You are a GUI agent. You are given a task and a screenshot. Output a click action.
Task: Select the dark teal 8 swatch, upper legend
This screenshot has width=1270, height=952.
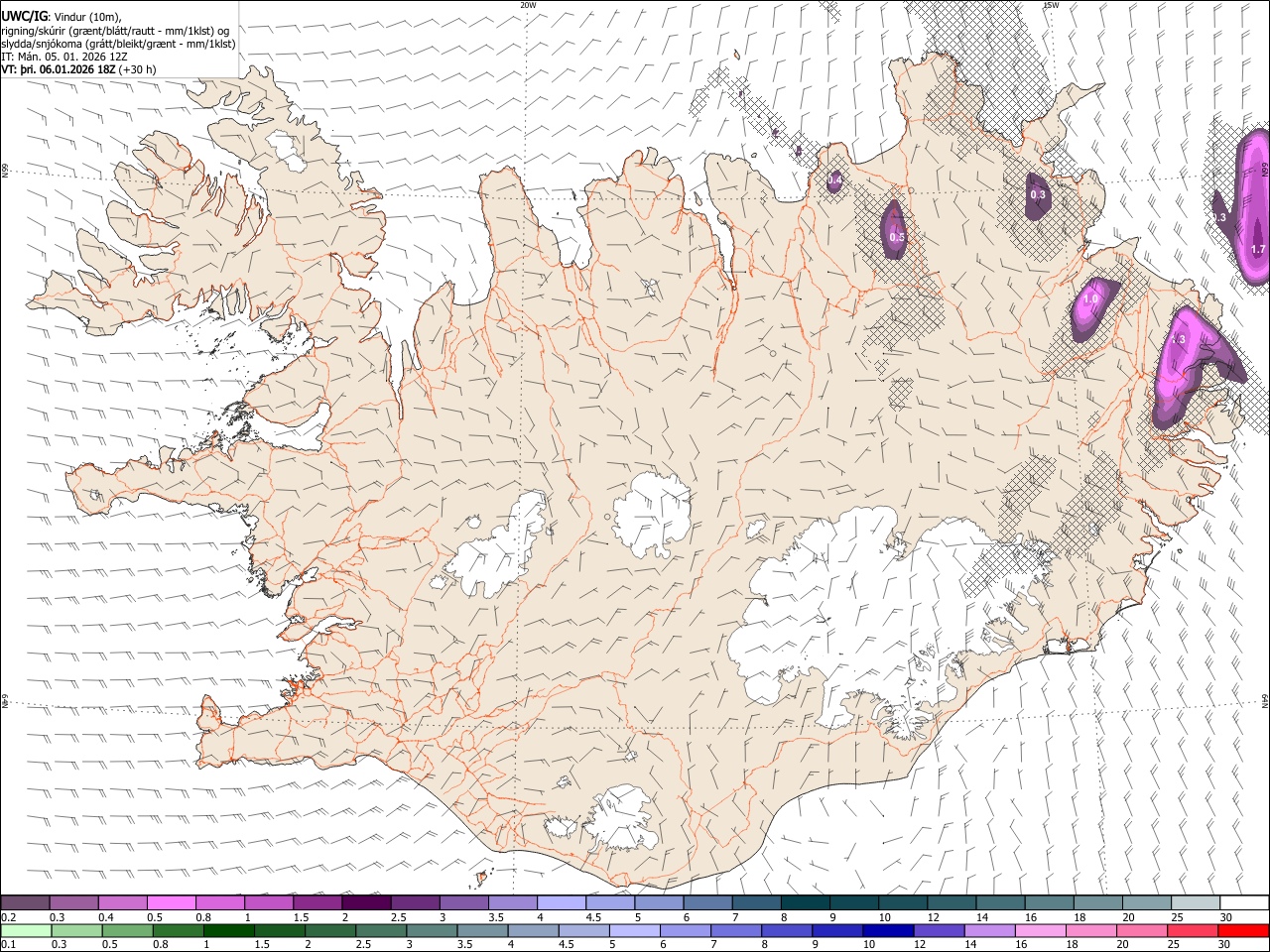[x=805, y=902]
